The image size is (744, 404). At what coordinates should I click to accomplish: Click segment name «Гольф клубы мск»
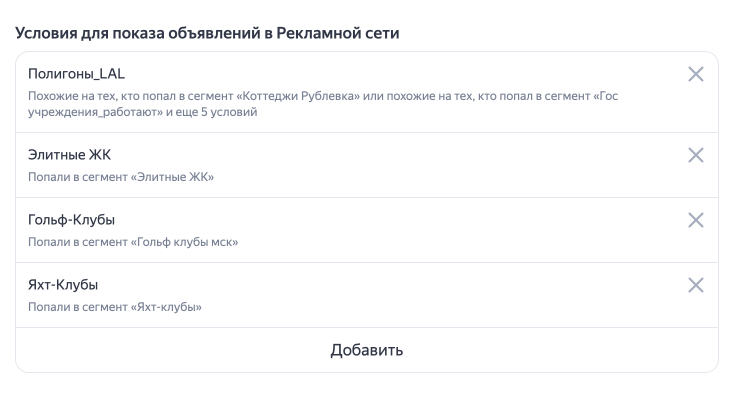pos(181,242)
